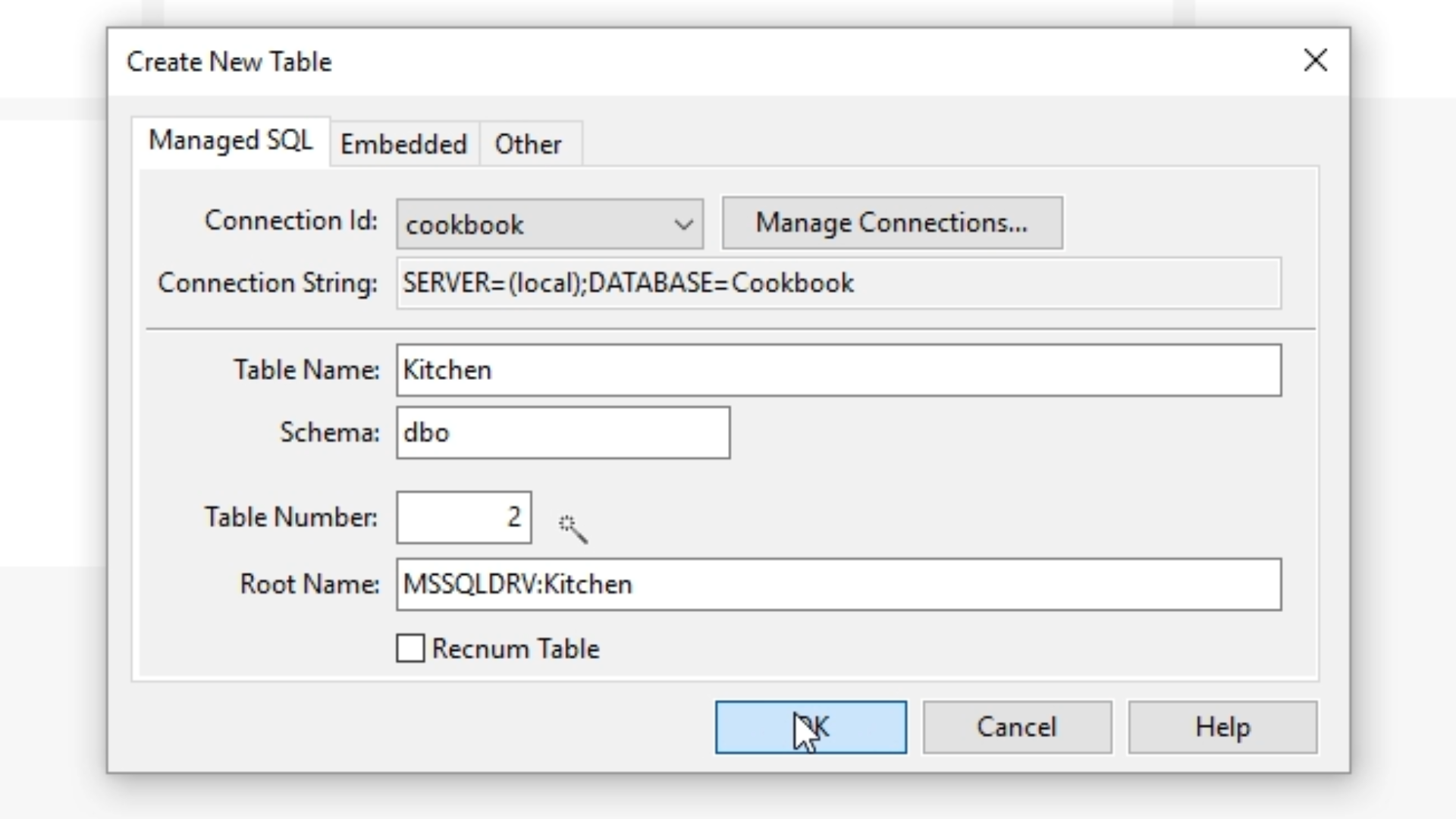The height and width of the screenshot is (819, 1456).
Task: Click the Recnum Table label text
Action: 516,649
